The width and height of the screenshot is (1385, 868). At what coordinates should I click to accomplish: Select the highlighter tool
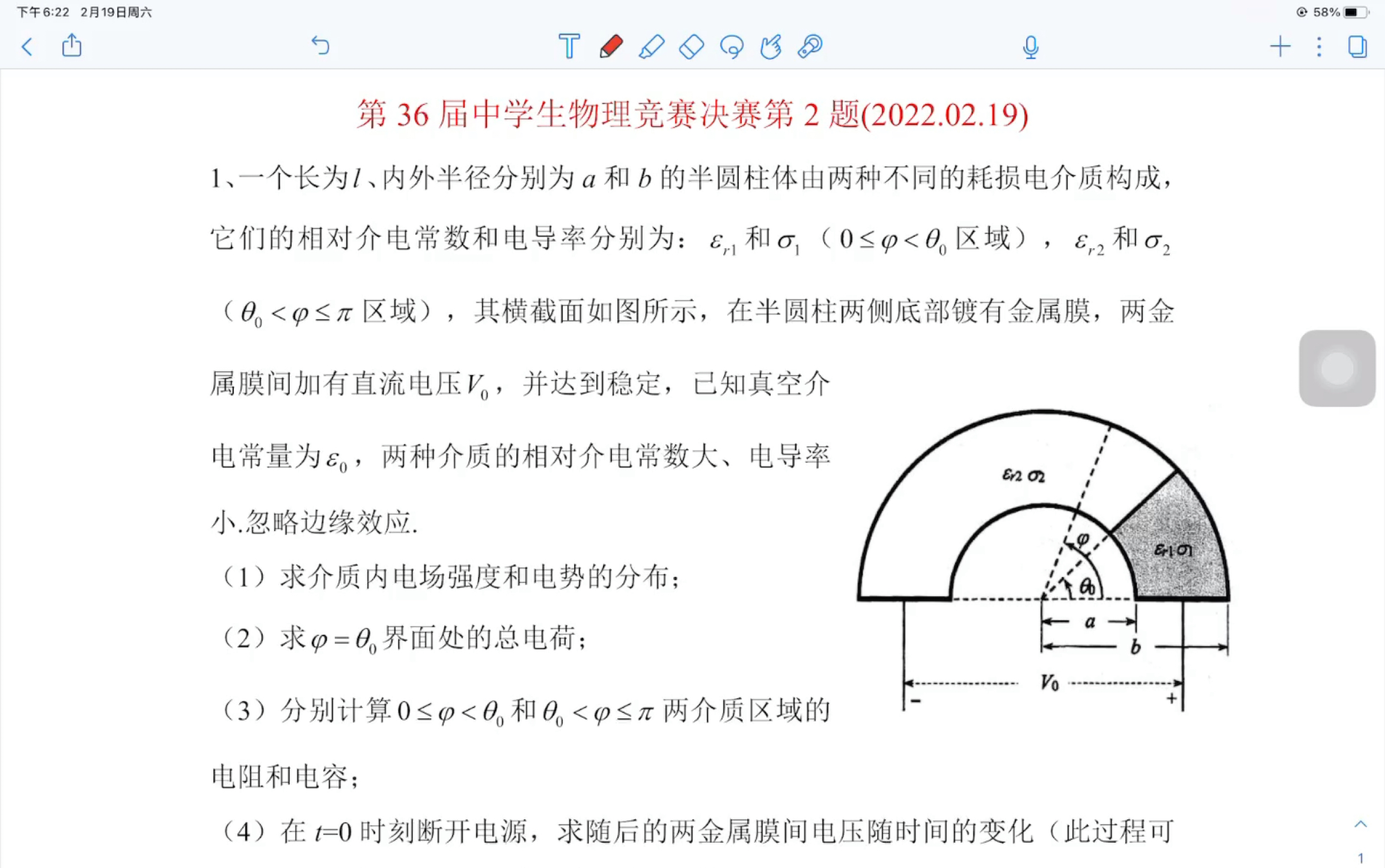(x=653, y=46)
